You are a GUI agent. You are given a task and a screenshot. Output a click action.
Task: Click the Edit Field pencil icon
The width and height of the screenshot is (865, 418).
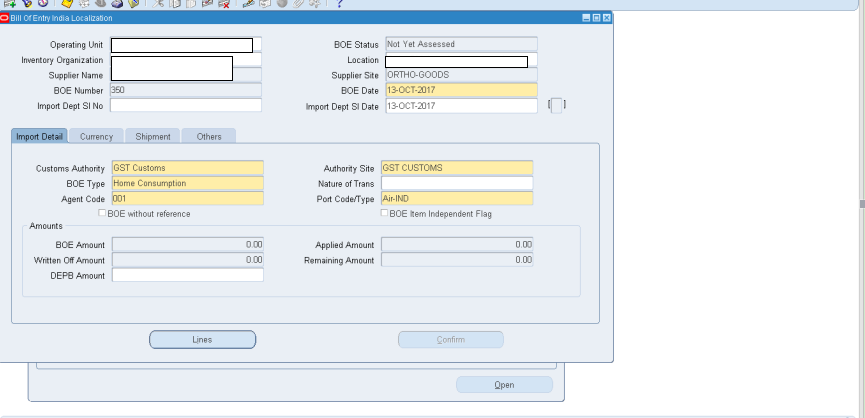pyautogui.click(x=248, y=3)
